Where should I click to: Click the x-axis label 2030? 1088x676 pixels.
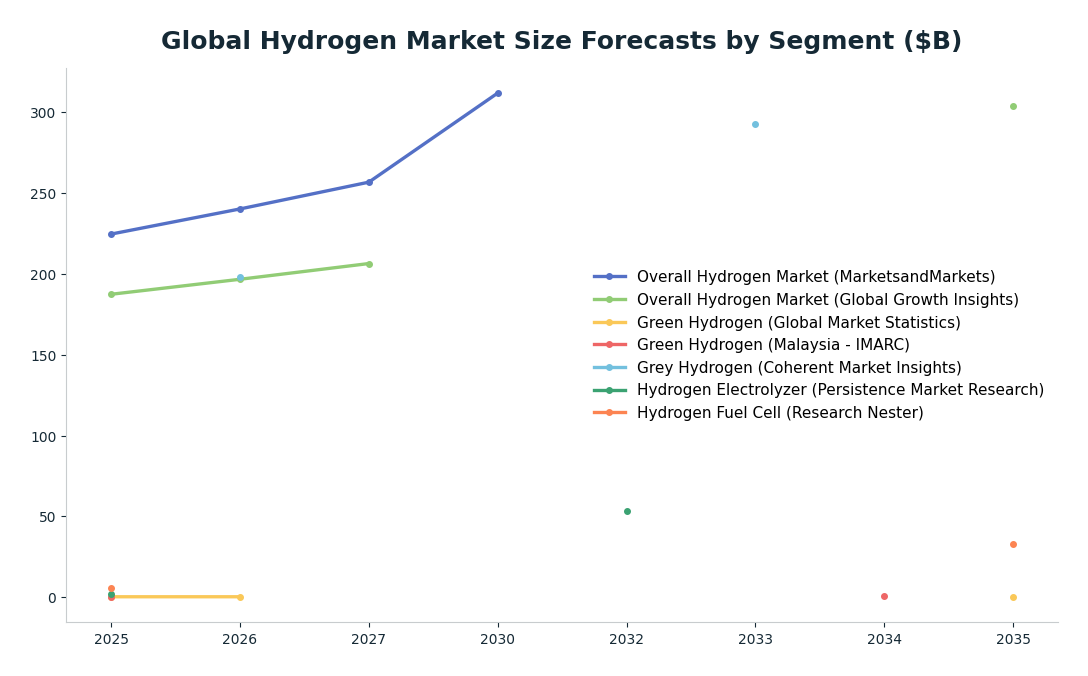coord(498,639)
